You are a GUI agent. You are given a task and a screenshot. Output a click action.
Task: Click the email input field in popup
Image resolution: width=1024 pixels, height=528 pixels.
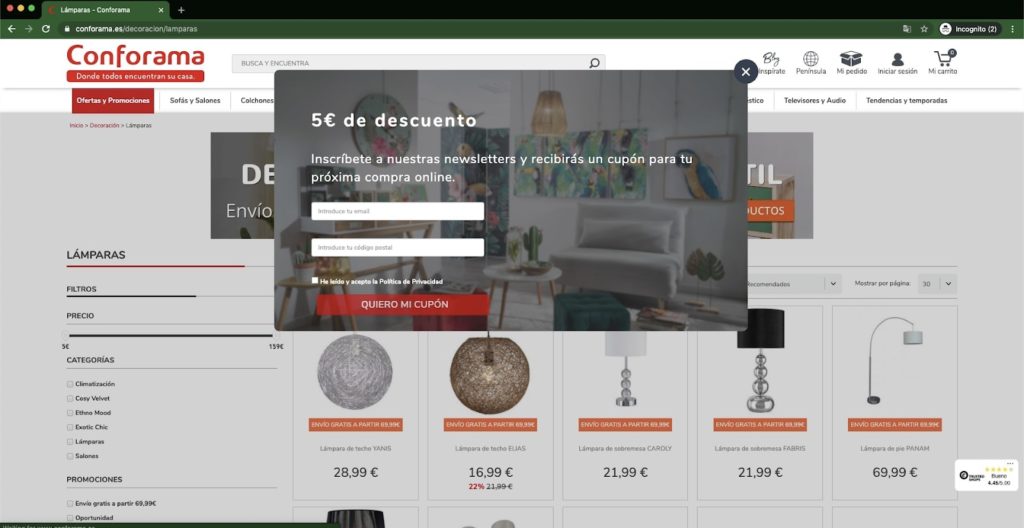(x=398, y=211)
